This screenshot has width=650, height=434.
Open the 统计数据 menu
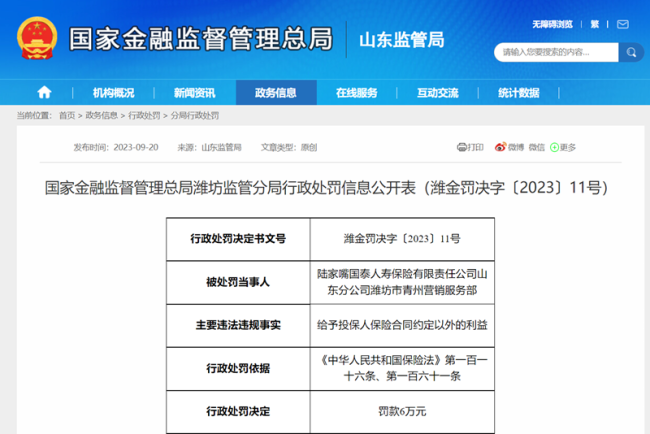[519, 93]
